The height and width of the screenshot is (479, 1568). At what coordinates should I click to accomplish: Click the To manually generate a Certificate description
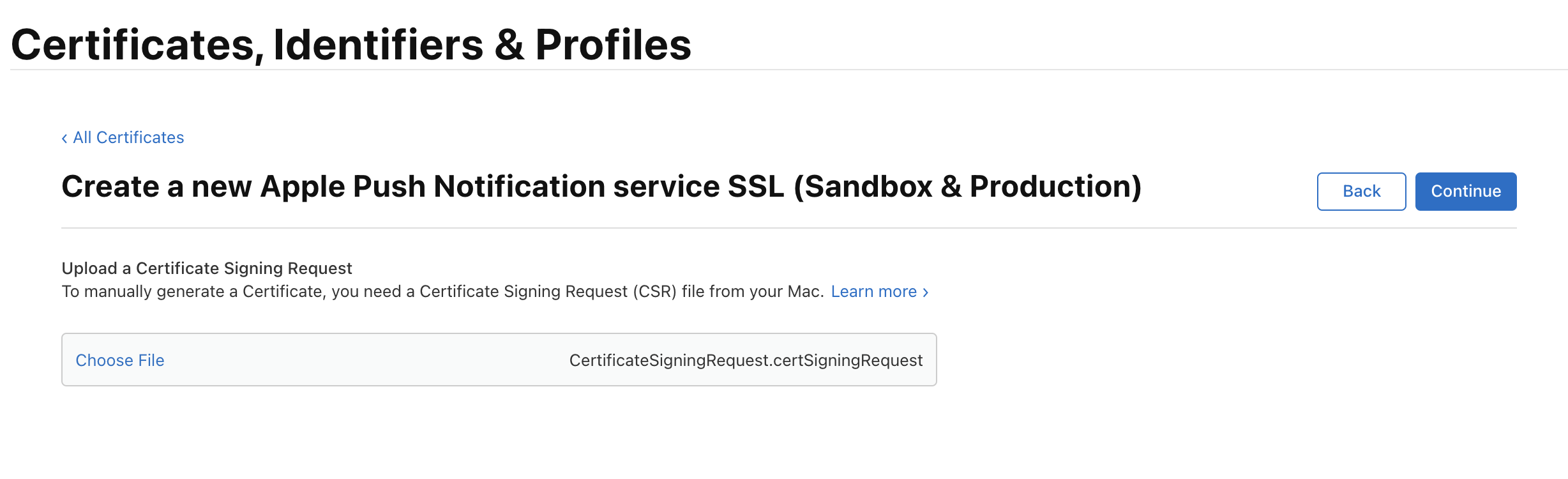[x=443, y=291]
